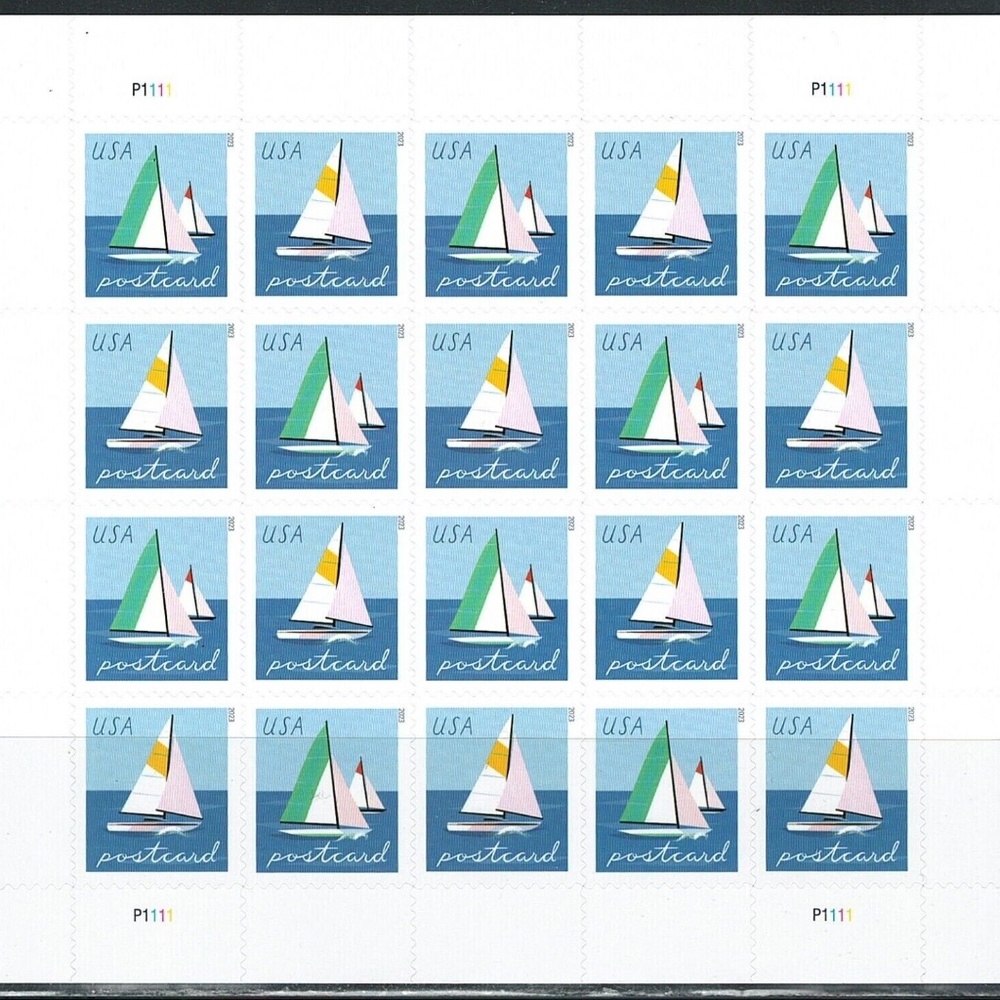Select the green-sail stamp, third row, third column
Viewport: 1000px width, 1000px height.
(x=496, y=598)
